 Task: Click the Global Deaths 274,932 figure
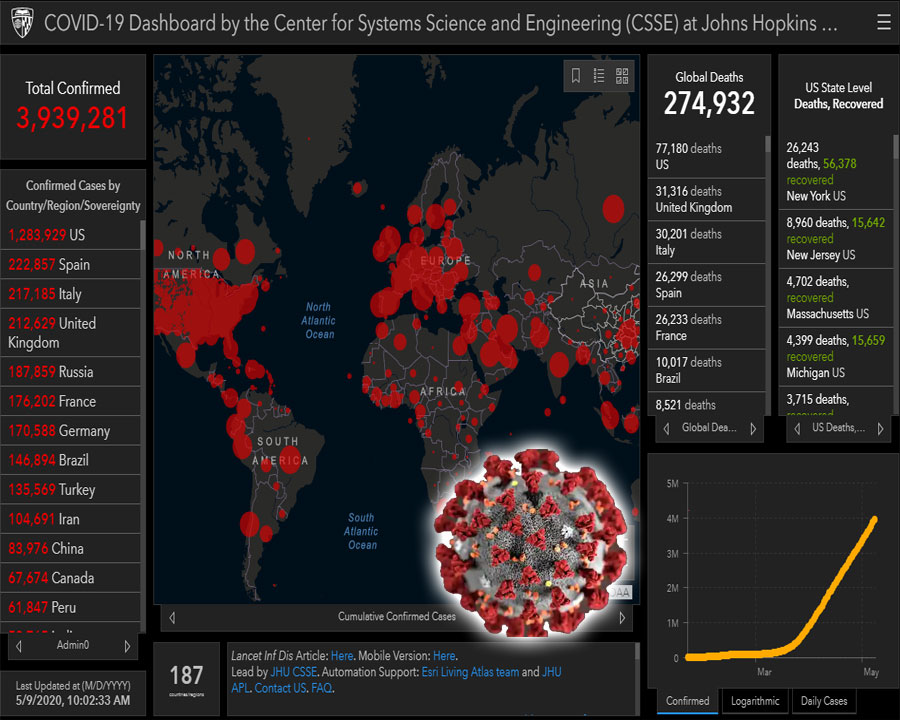[x=709, y=104]
